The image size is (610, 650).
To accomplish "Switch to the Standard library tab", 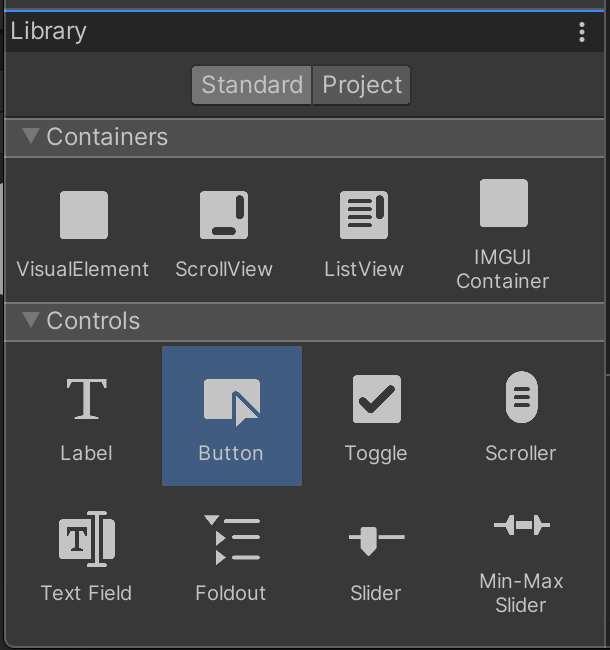I will click(x=252, y=85).
